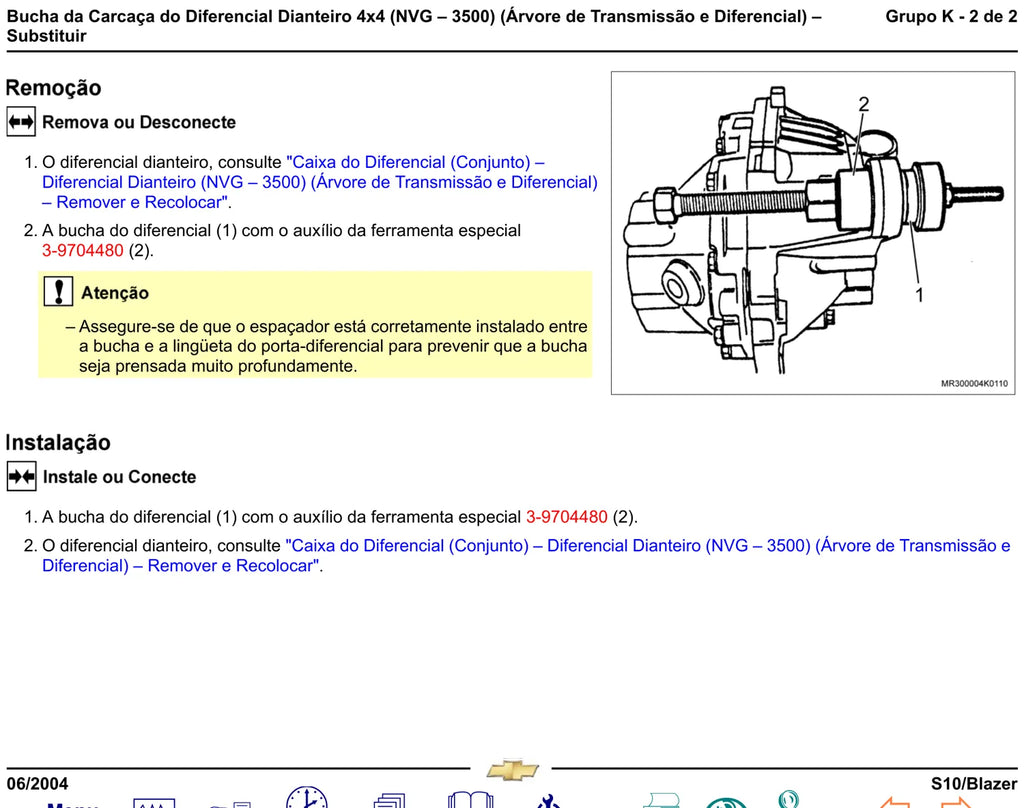Go to previous page with orange left arrow
Image resolution: width=1024 pixels, height=808 pixels.
894,803
